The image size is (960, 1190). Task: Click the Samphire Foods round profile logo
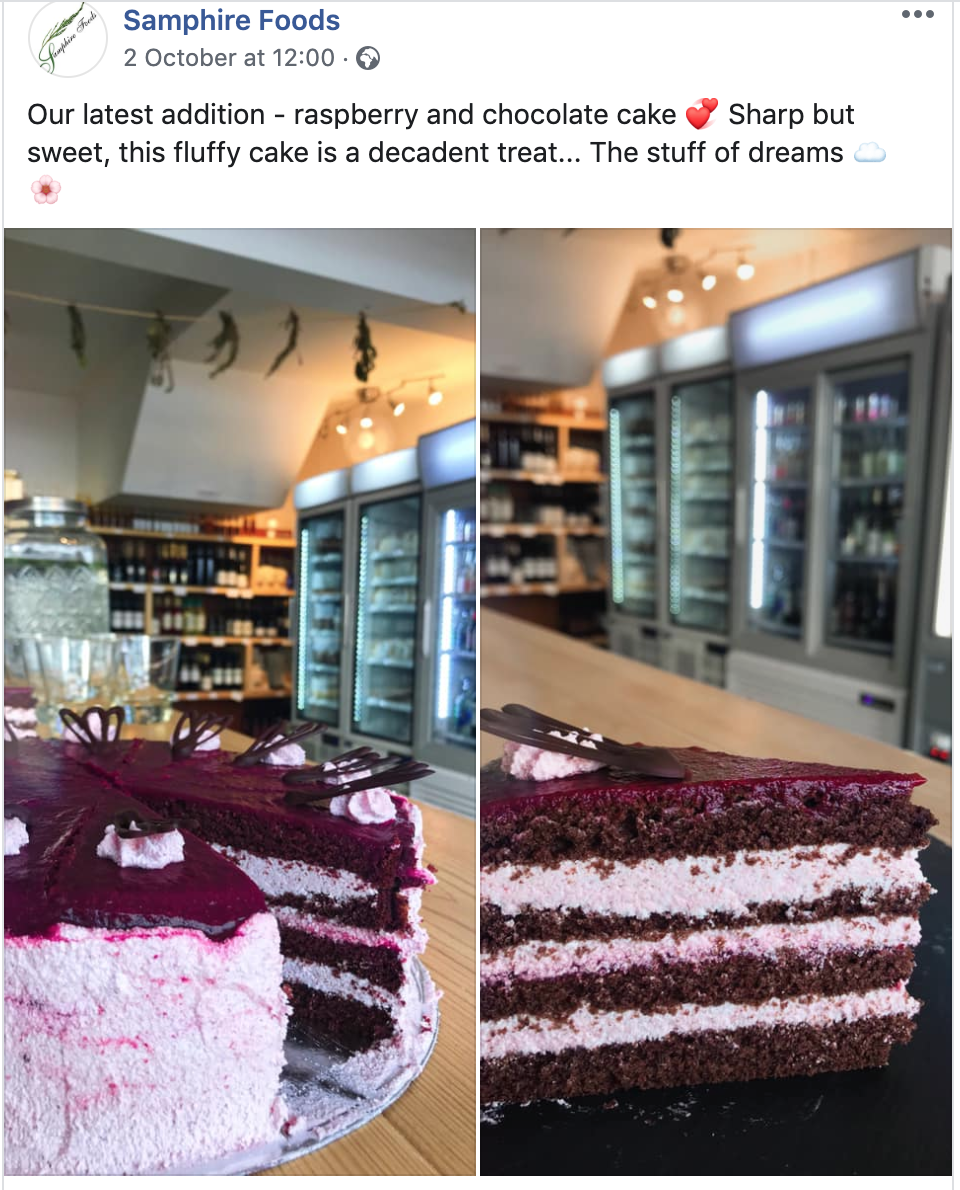68,39
